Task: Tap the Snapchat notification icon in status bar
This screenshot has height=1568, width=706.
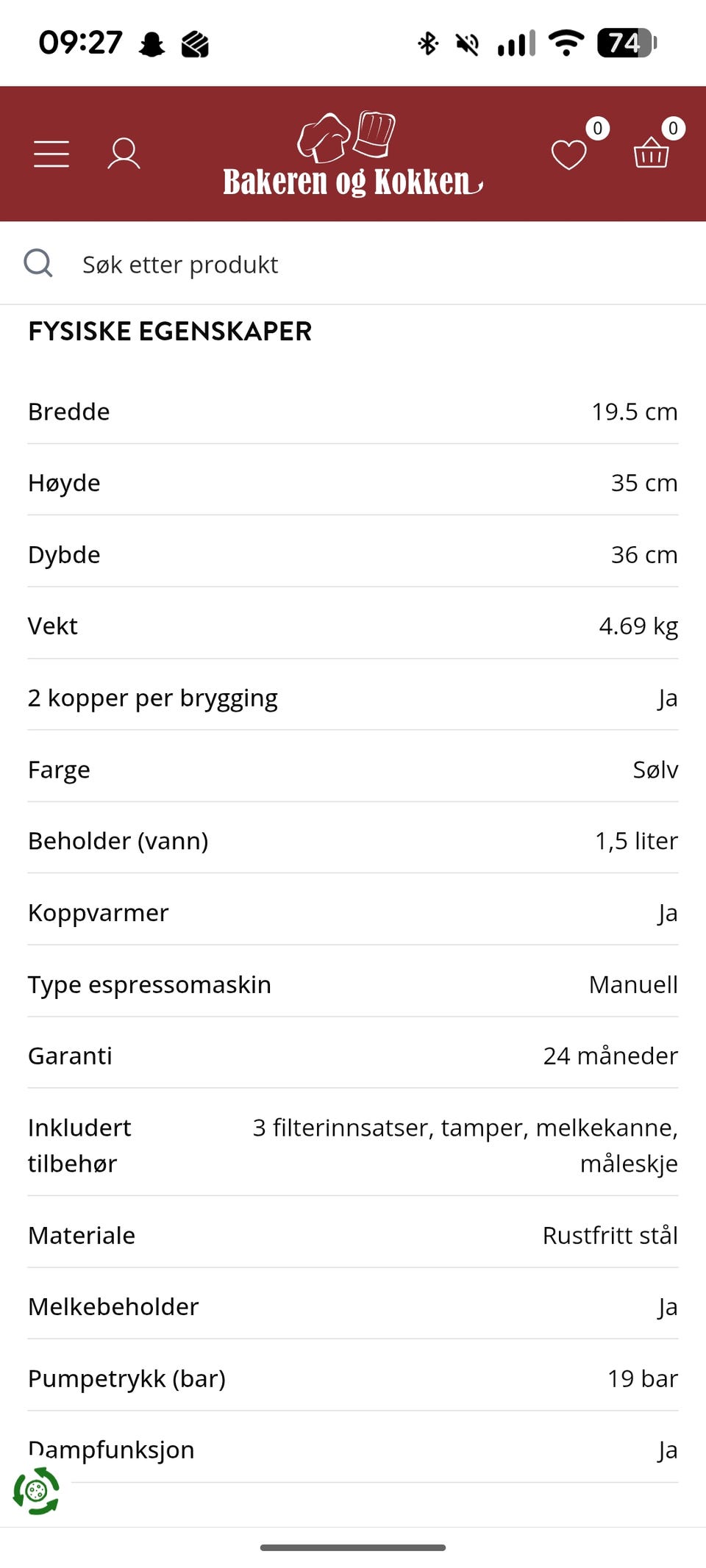Action: (x=152, y=44)
